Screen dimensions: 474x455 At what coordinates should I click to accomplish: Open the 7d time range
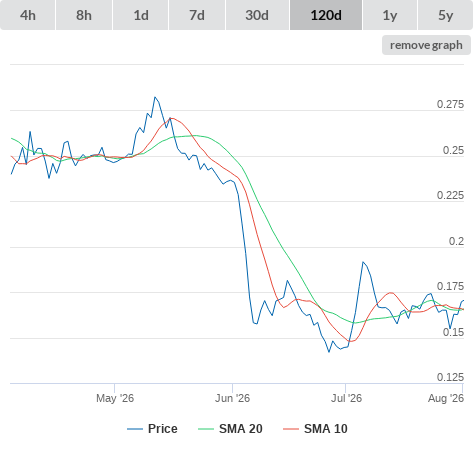point(197,15)
